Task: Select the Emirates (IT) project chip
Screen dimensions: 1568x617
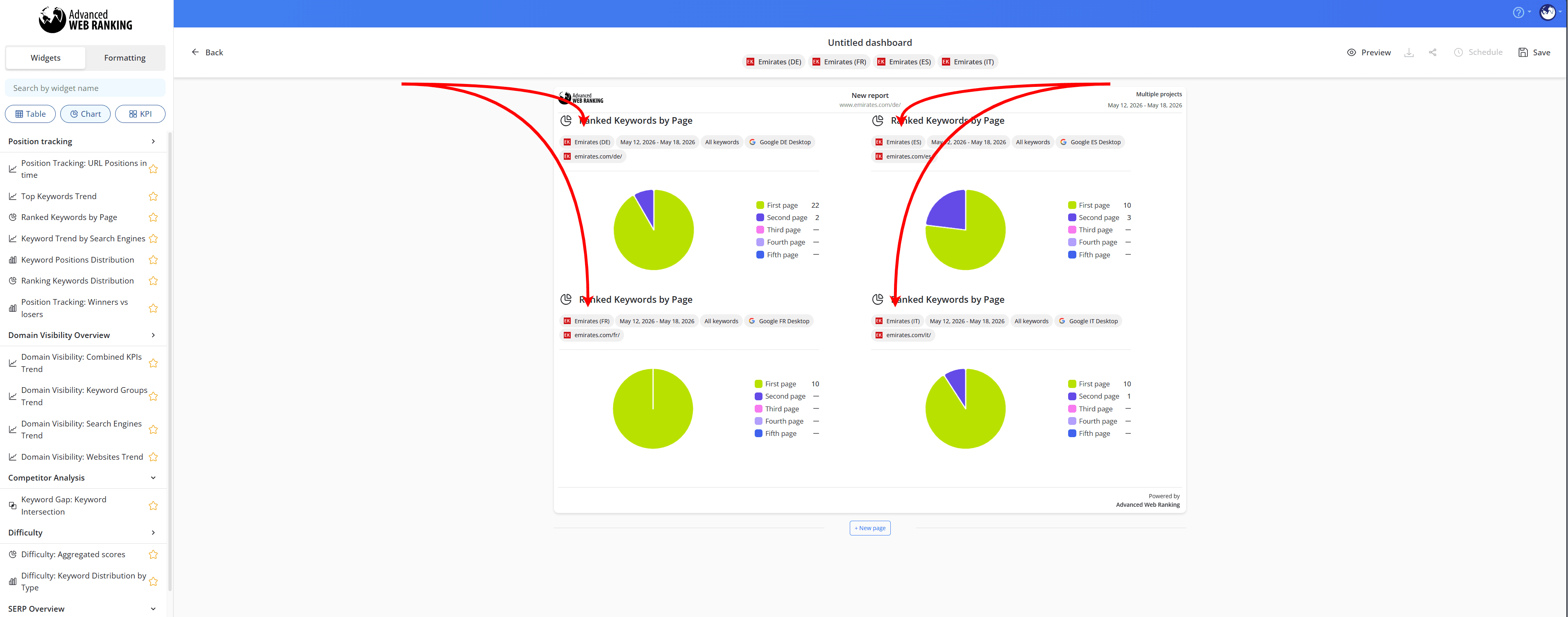Action: [x=968, y=61]
